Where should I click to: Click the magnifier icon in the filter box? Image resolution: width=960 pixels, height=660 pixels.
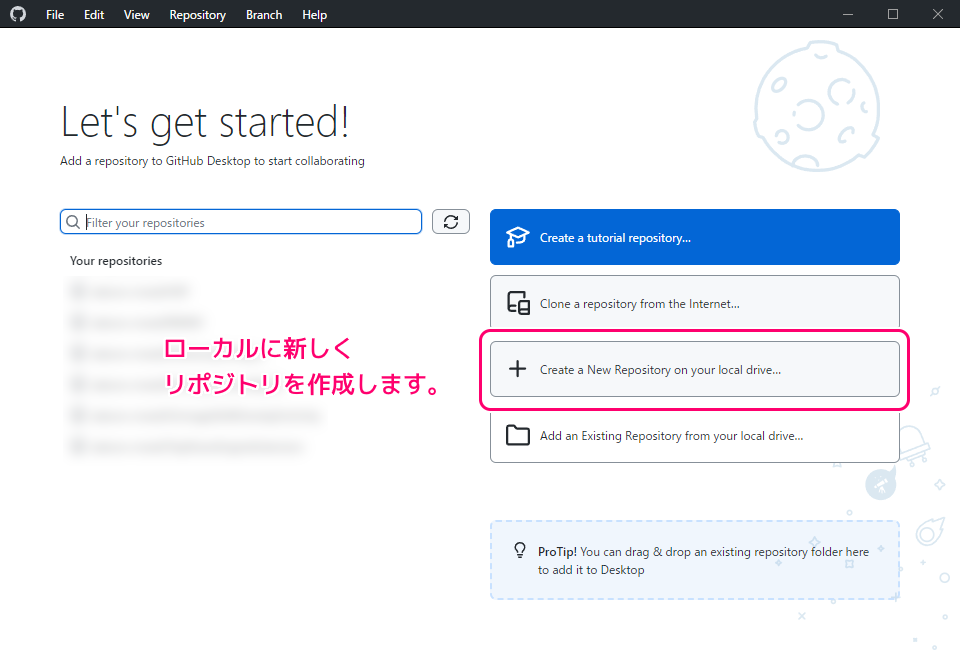pos(73,222)
